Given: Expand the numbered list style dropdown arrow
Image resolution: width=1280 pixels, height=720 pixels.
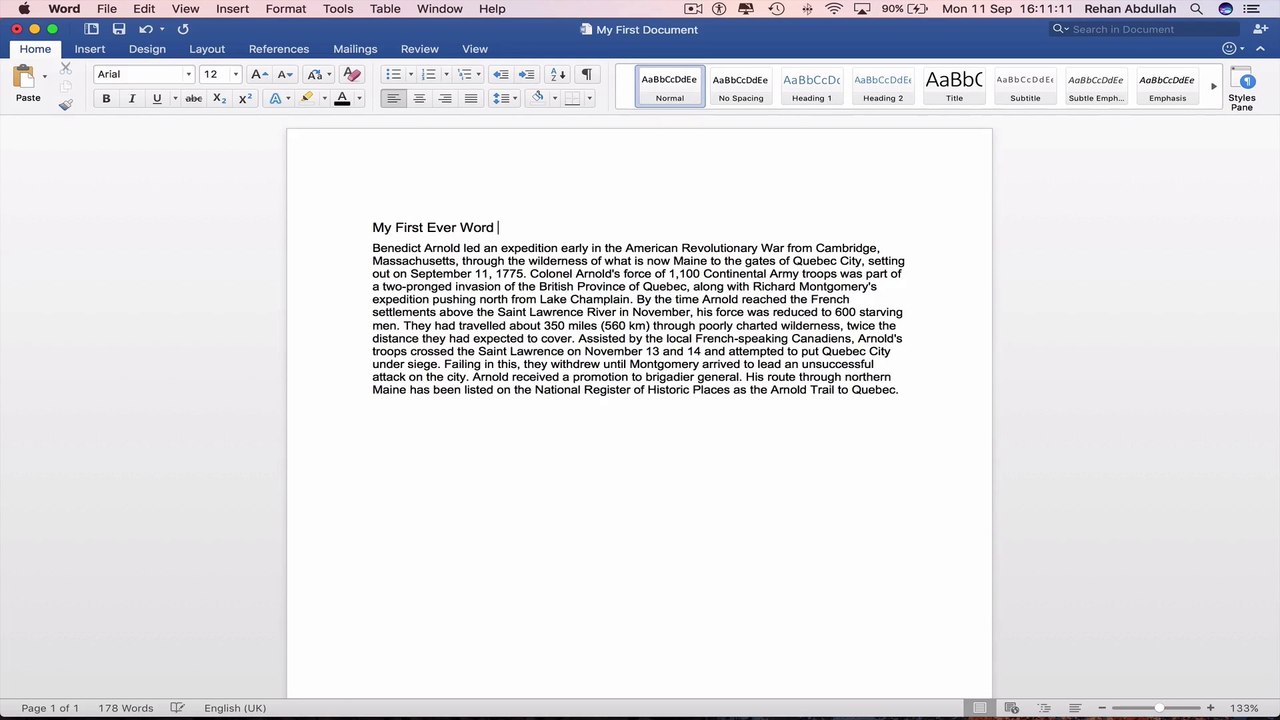Looking at the screenshot, I should click(x=444, y=74).
